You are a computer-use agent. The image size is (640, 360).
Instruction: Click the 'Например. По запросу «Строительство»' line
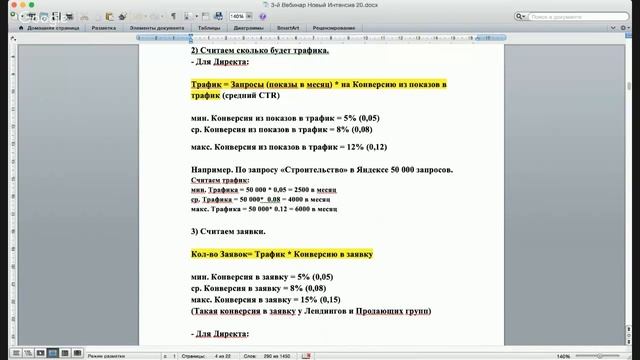coord(322,170)
